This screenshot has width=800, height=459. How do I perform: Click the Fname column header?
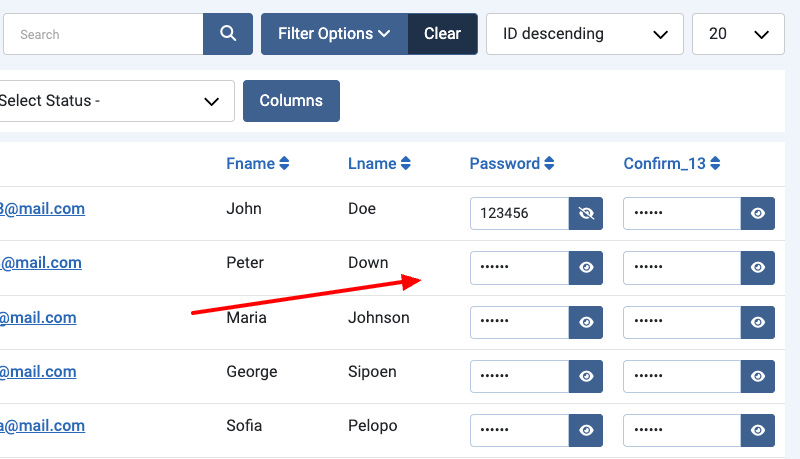pos(251,163)
